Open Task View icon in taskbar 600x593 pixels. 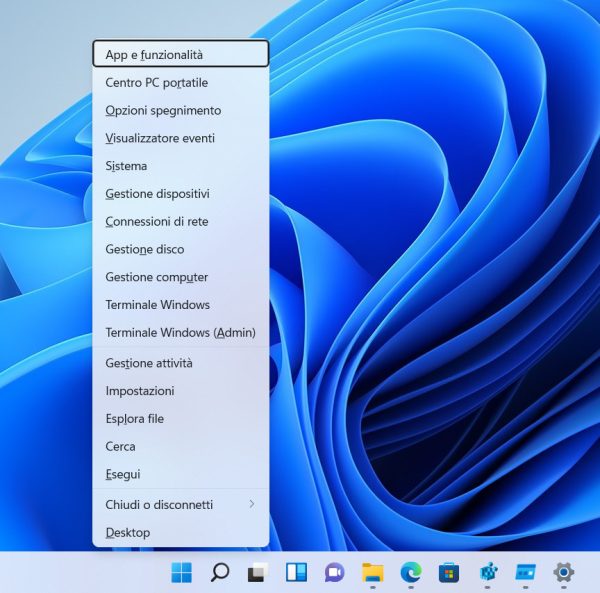tap(258, 572)
